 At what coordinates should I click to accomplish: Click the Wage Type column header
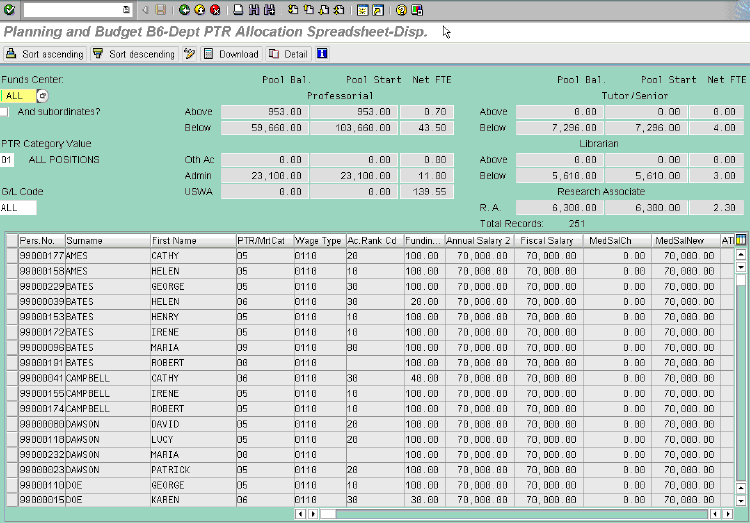coord(320,240)
